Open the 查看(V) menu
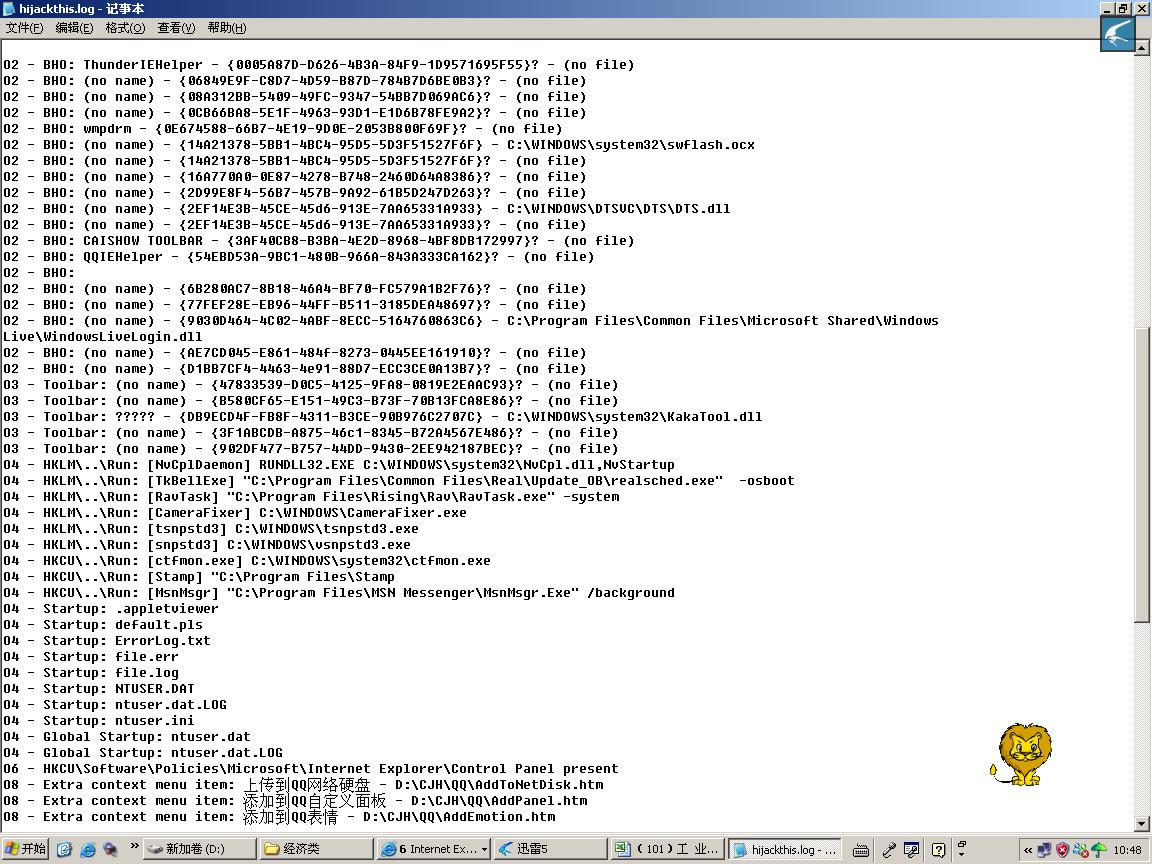The height and width of the screenshot is (864, 1152). pyautogui.click(x=176, y=28)
